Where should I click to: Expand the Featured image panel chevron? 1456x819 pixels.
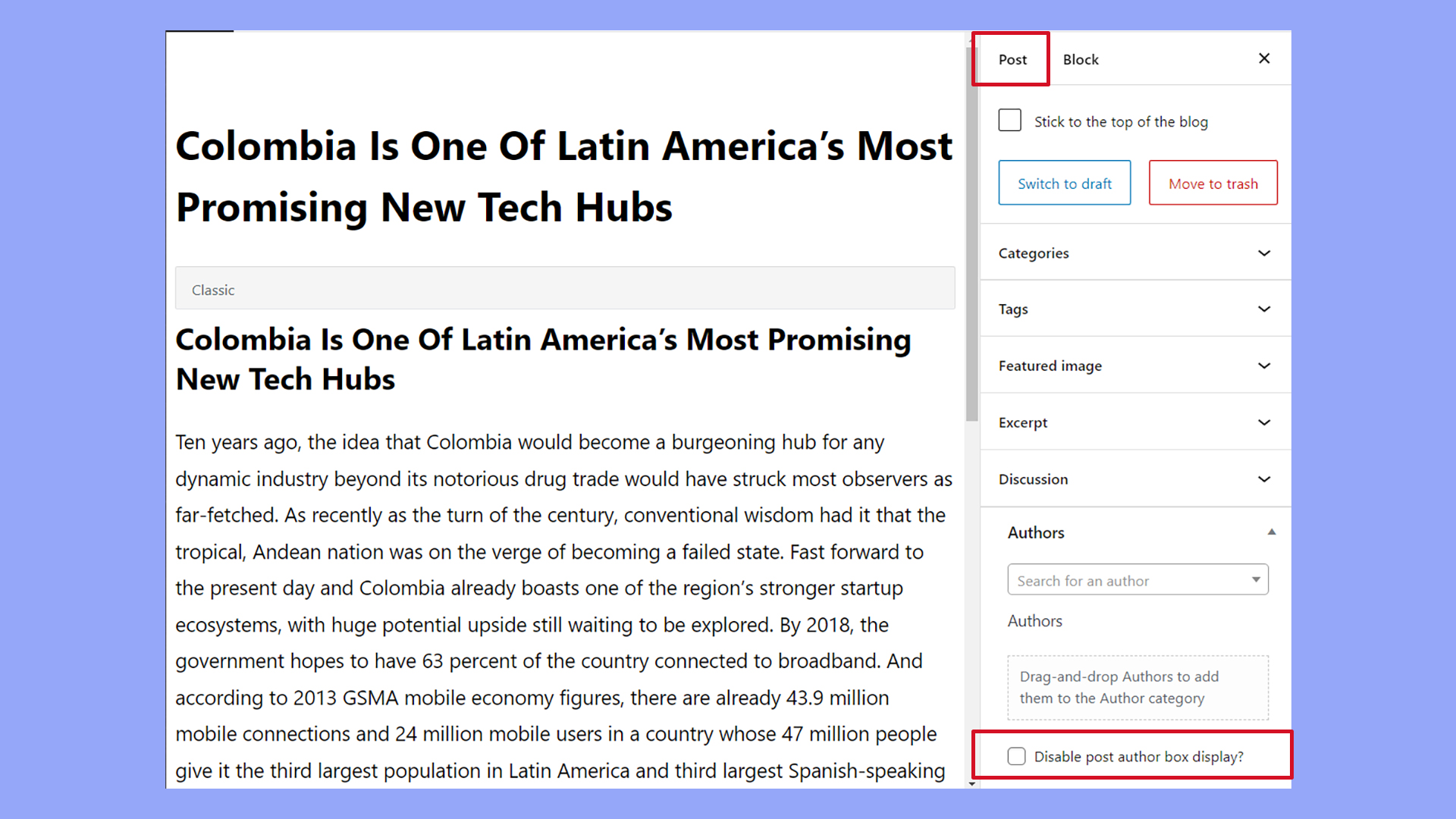pyautogui.click(x=1264, y=366)
